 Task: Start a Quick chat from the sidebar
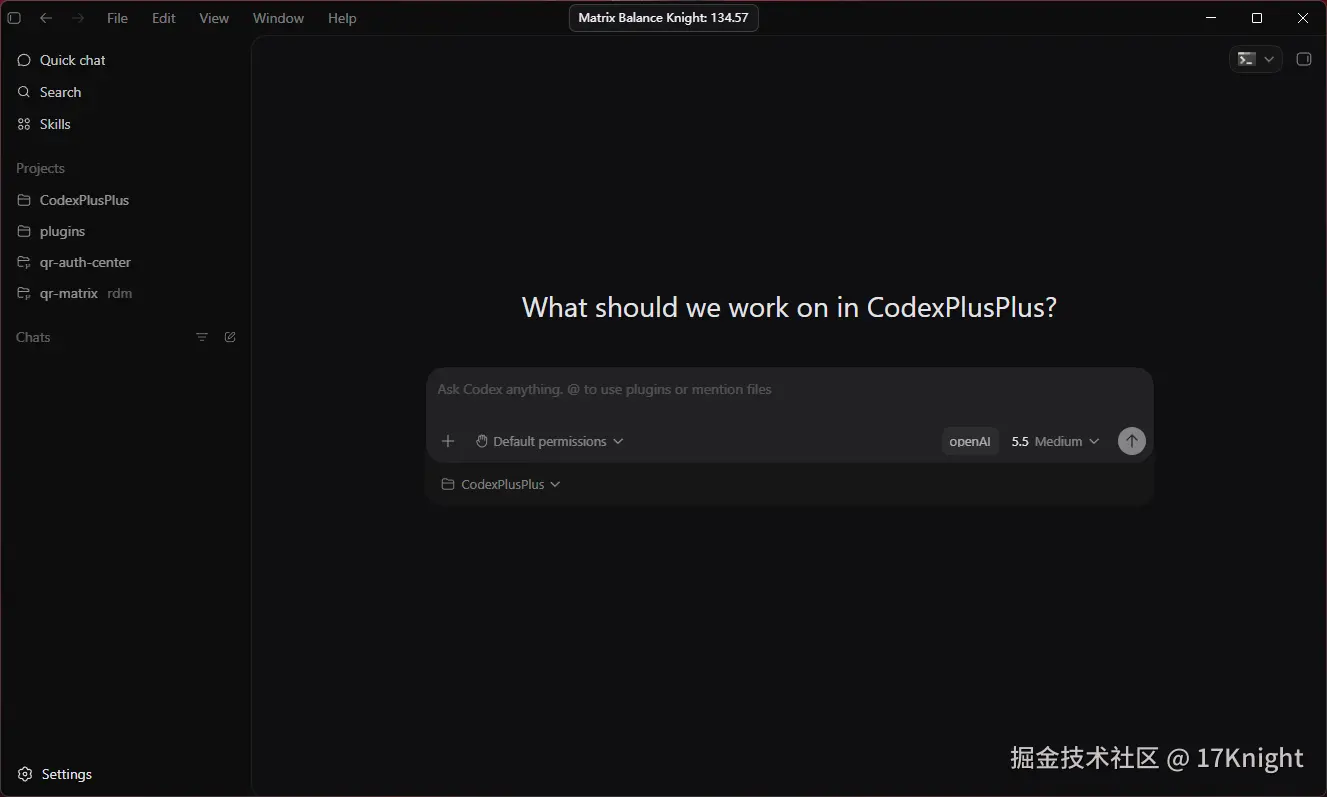125,60
